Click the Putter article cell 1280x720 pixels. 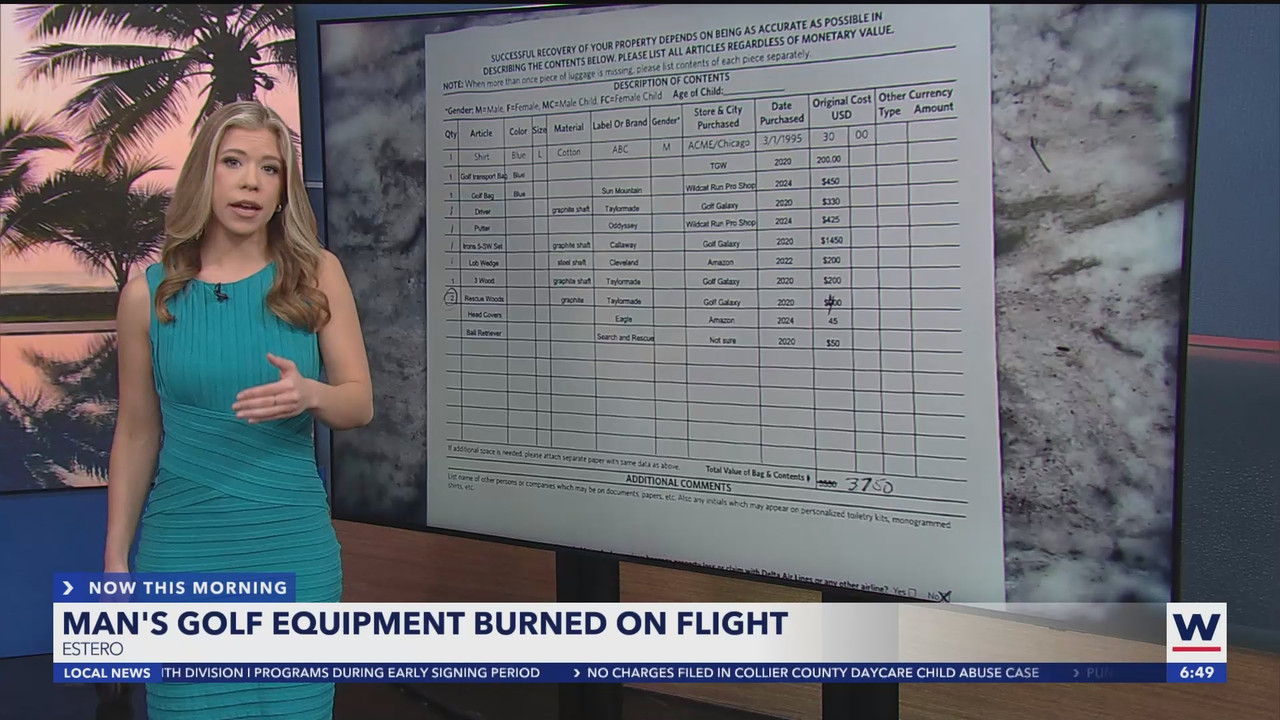tap(483, 229)
